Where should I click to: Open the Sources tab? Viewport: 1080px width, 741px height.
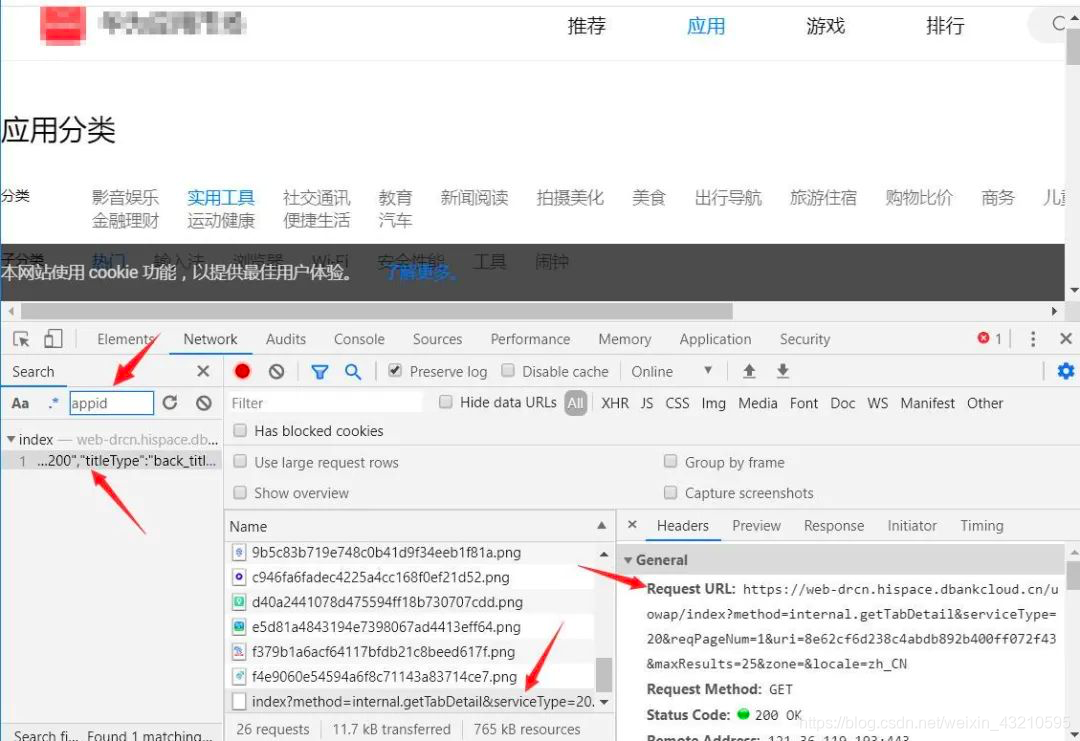tap(437, 339)
